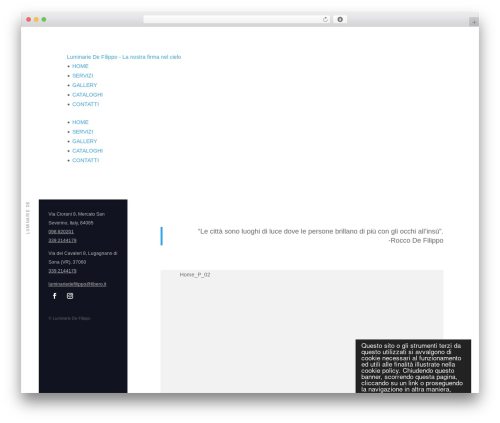Viewport: 500px width, 423px height.
Task: Select HOME in the second menu list
Action: (80, 122)
